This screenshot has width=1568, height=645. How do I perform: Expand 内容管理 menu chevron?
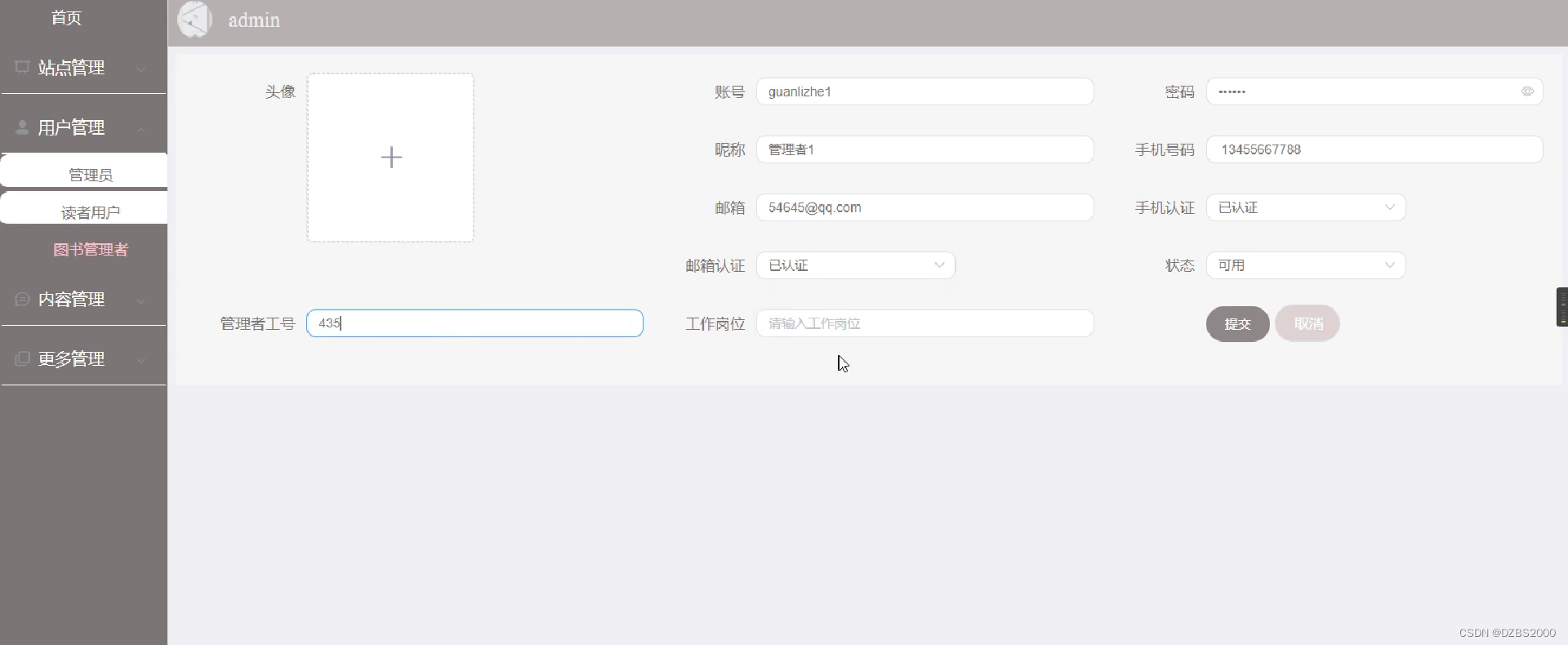pyautogui.click(x=141, y=300)
